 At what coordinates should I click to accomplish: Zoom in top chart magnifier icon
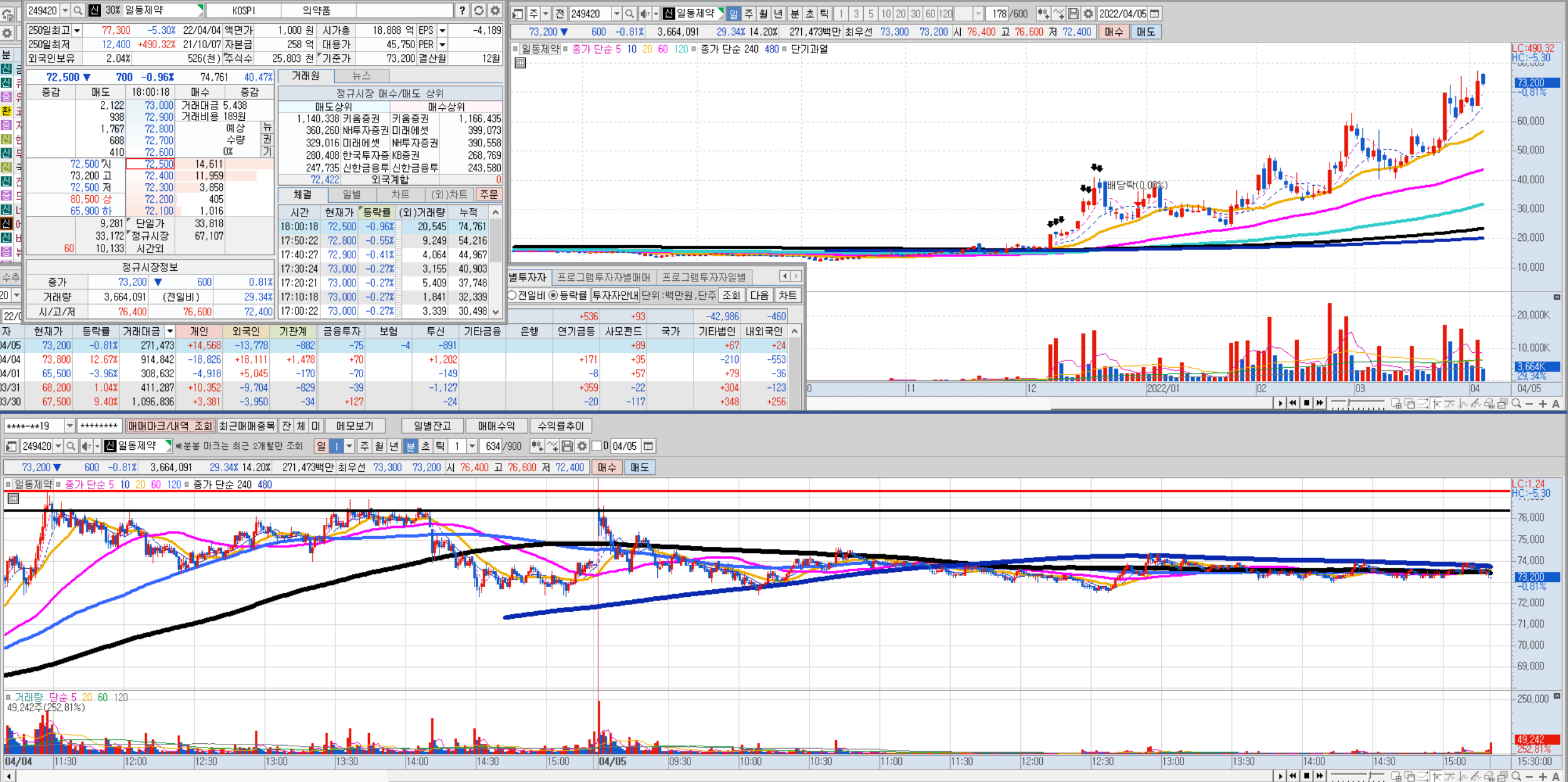click(1516, 404)
